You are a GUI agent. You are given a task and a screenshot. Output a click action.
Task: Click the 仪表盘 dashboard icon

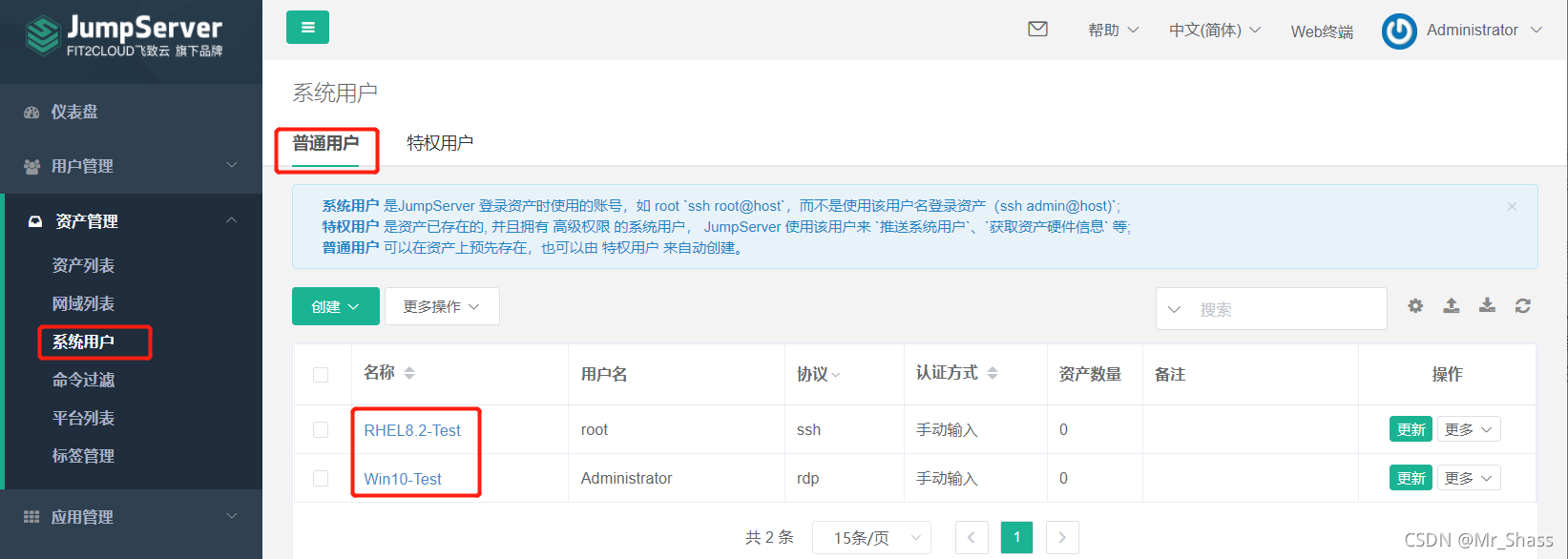(31, 113)
